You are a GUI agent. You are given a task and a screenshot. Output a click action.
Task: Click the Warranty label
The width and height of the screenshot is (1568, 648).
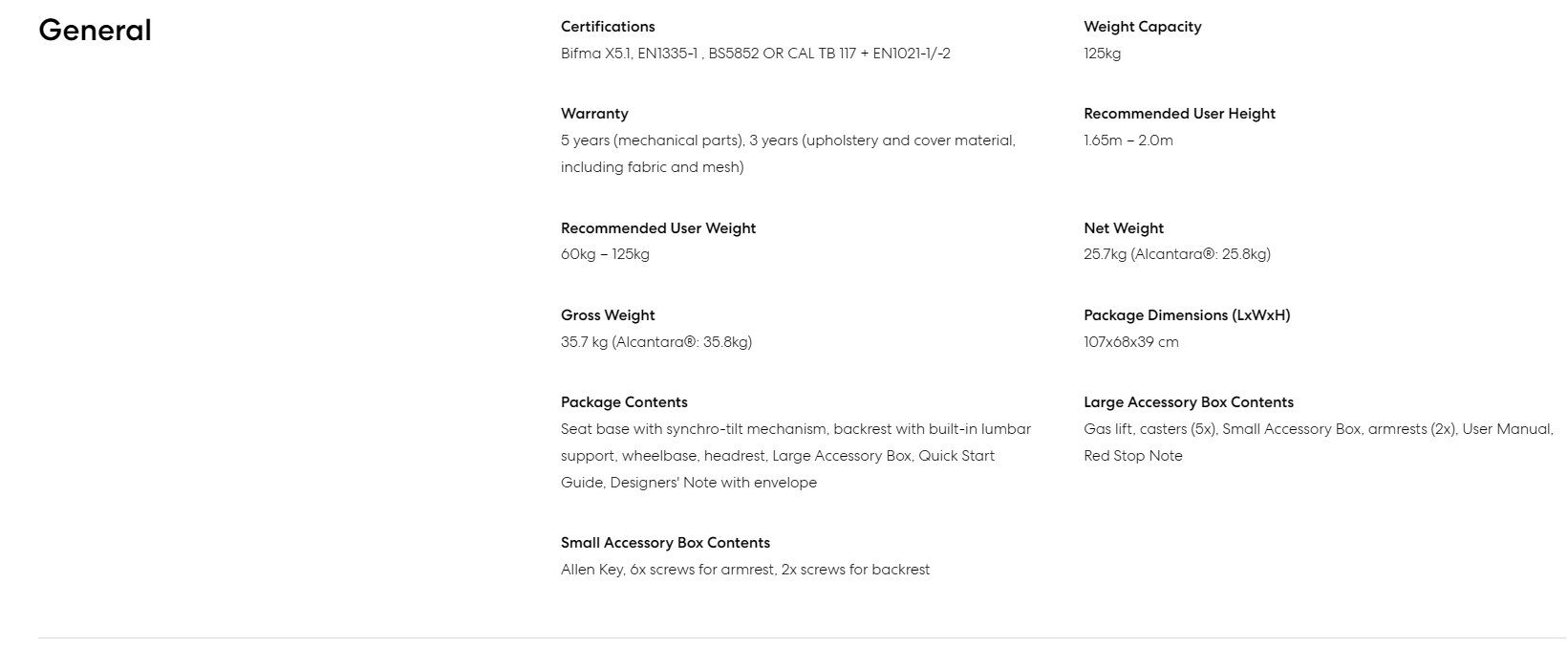(594, 114)
